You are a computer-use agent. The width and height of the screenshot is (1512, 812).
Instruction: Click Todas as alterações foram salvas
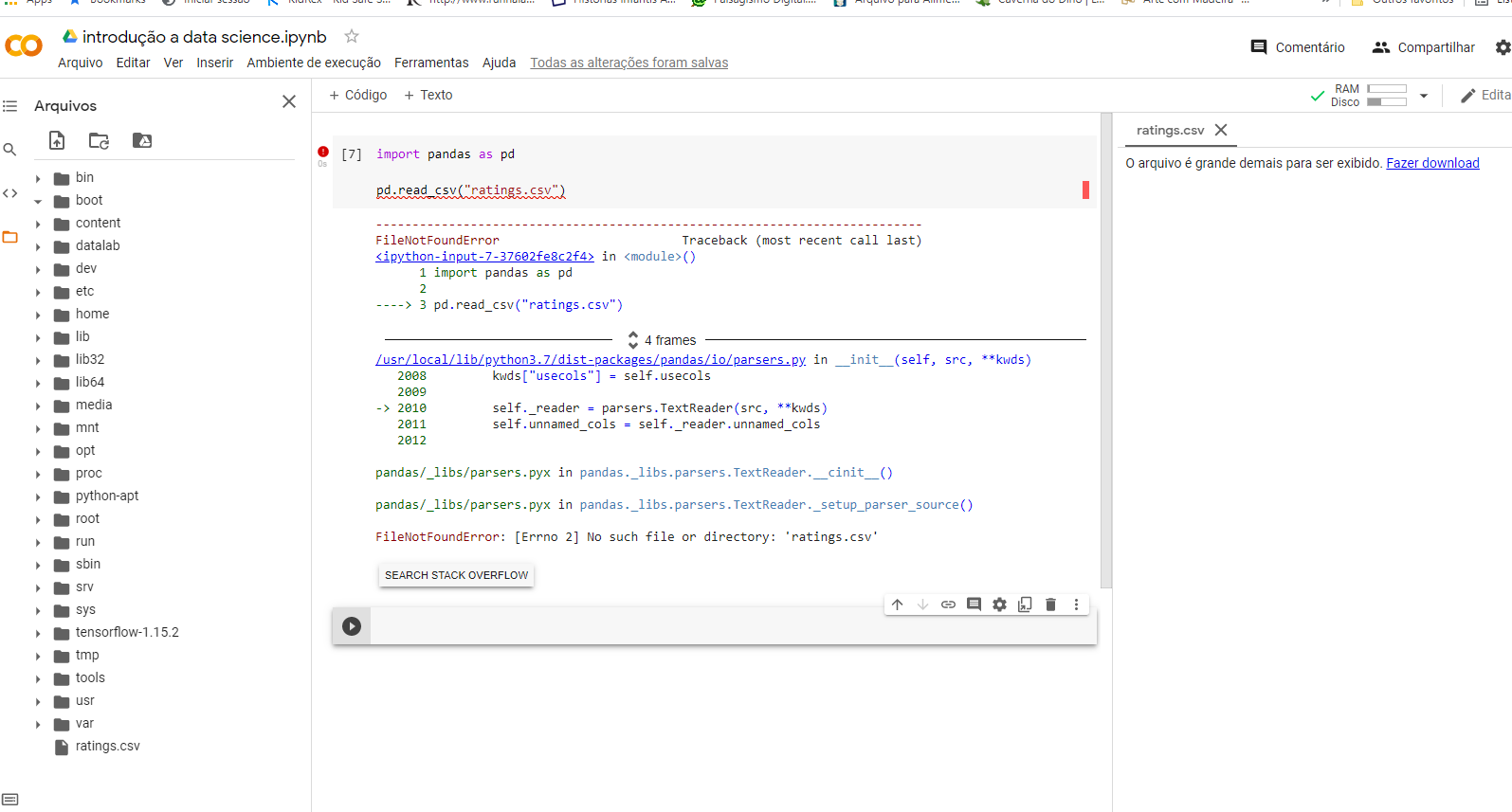tap(629, 63)
